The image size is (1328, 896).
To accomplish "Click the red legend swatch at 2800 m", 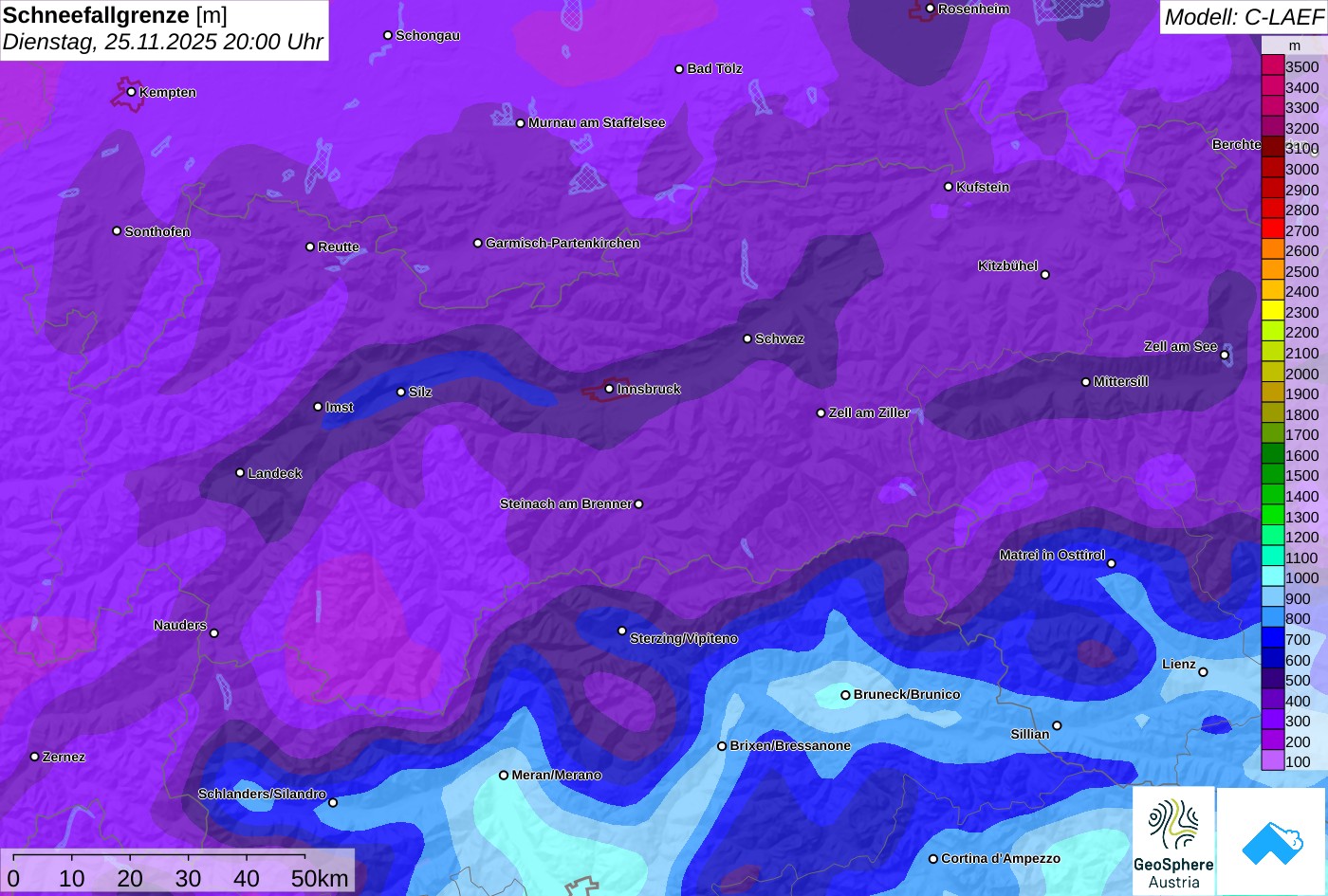I will [x=1272, y=210].
